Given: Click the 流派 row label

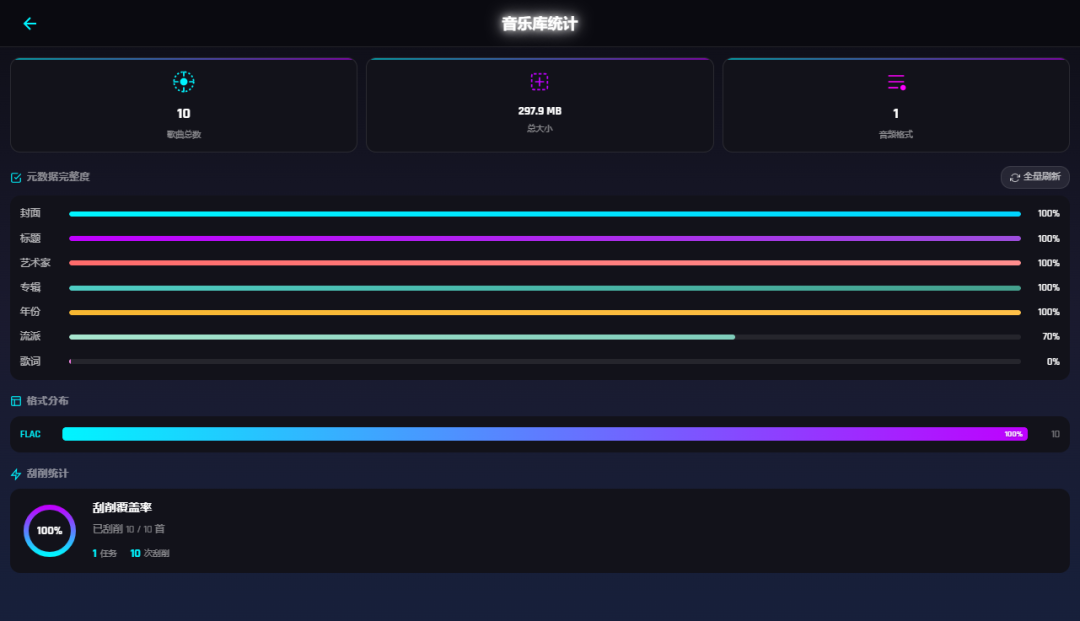Looking at the screenshot, I should [30, 337].
